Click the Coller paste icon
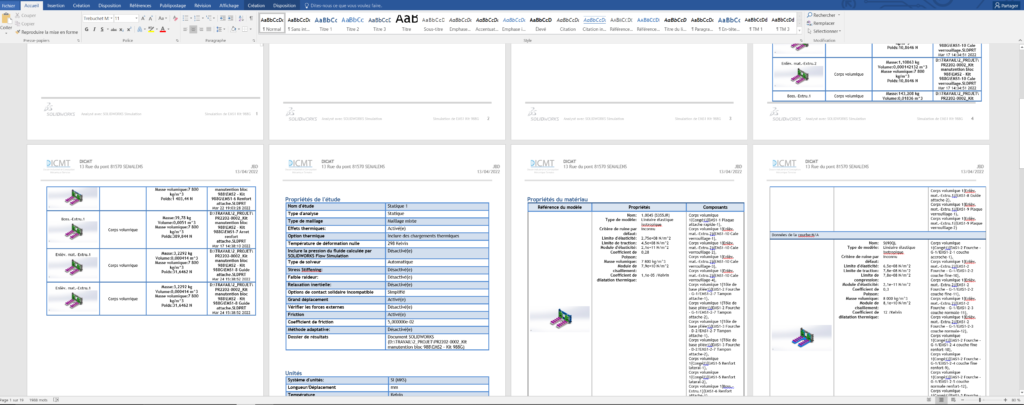This screenshot has height=405, width=1024. [x=6, y=18]
